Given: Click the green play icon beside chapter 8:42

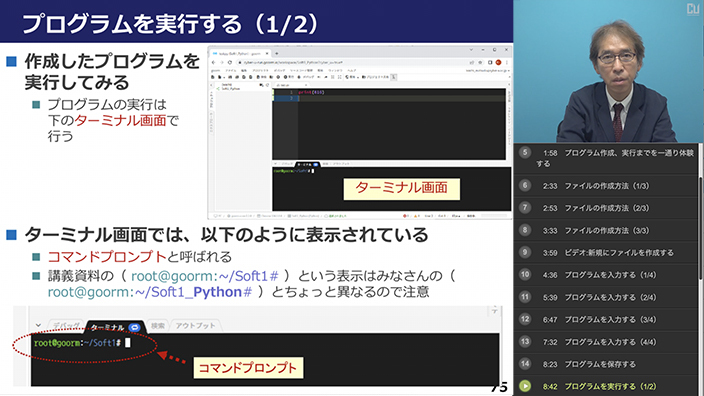Looking at the screenshot, I should tap(525, 386).
